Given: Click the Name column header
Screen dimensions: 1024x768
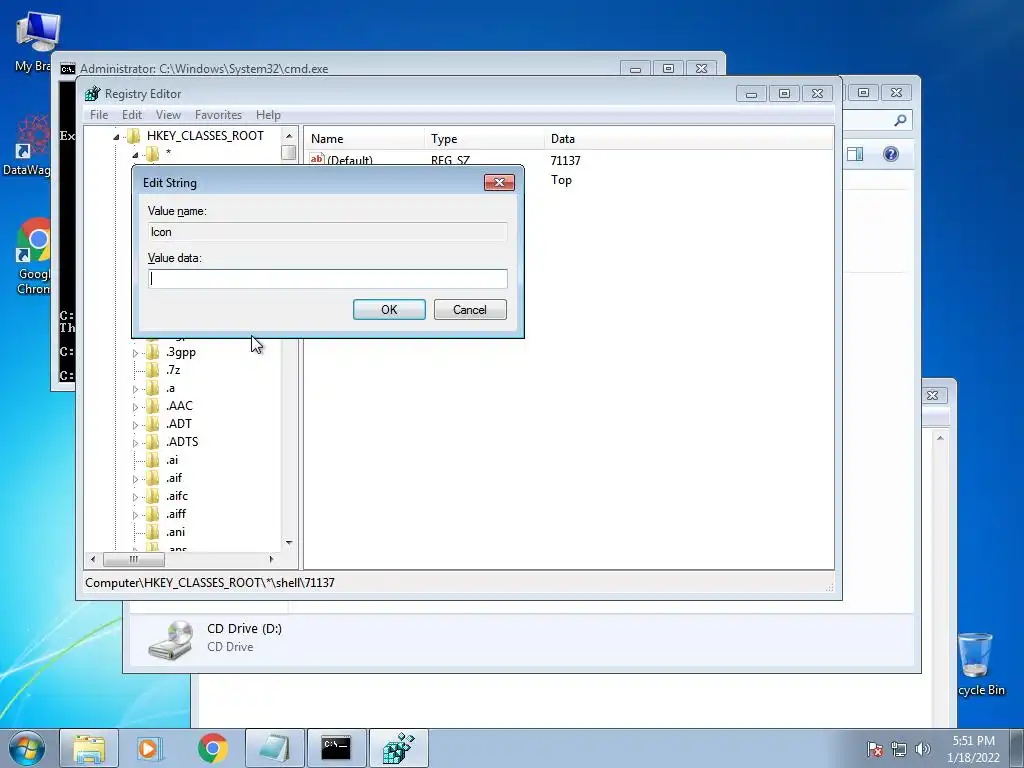Looking at the screenshot, I should coord(364,138).
